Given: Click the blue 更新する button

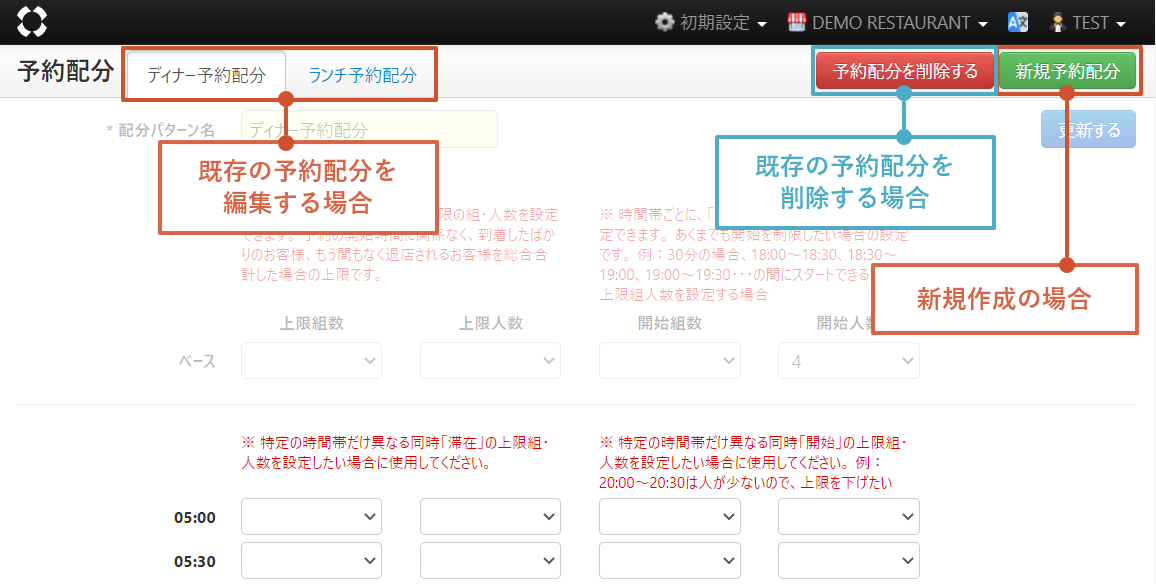Looking at the screenshot, I should [1088, 130].
